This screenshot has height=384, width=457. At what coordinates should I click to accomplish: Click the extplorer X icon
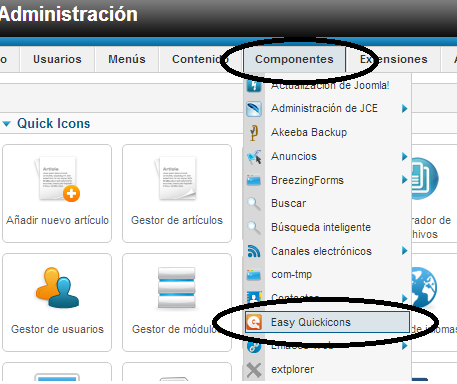coord(254,370)
